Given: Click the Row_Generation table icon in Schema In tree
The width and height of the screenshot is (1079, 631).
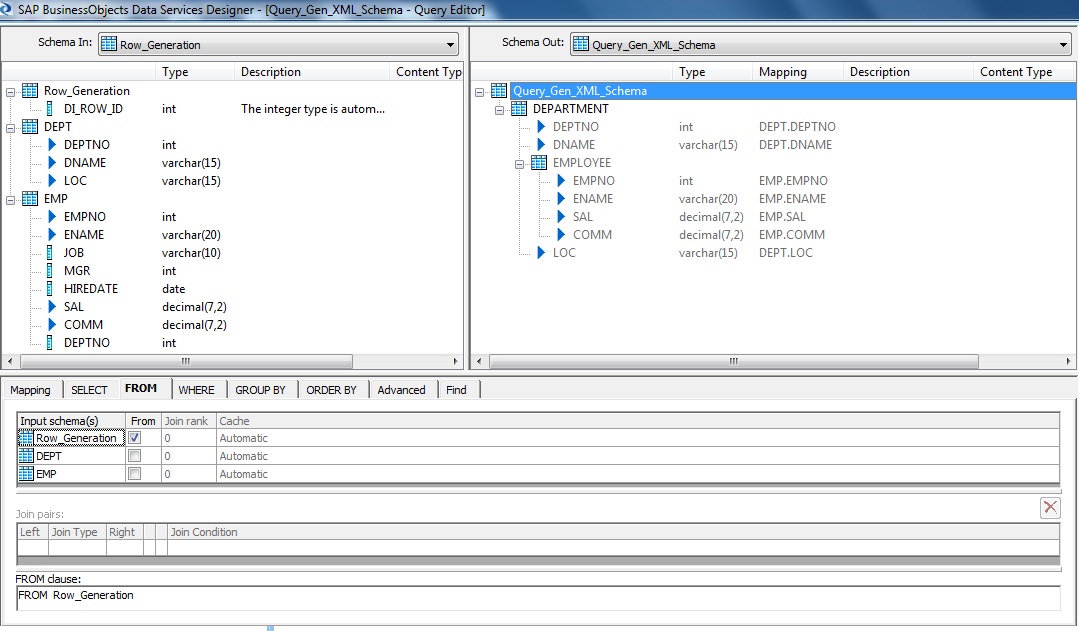Looking at the screenshot, I should pos(30,91).
